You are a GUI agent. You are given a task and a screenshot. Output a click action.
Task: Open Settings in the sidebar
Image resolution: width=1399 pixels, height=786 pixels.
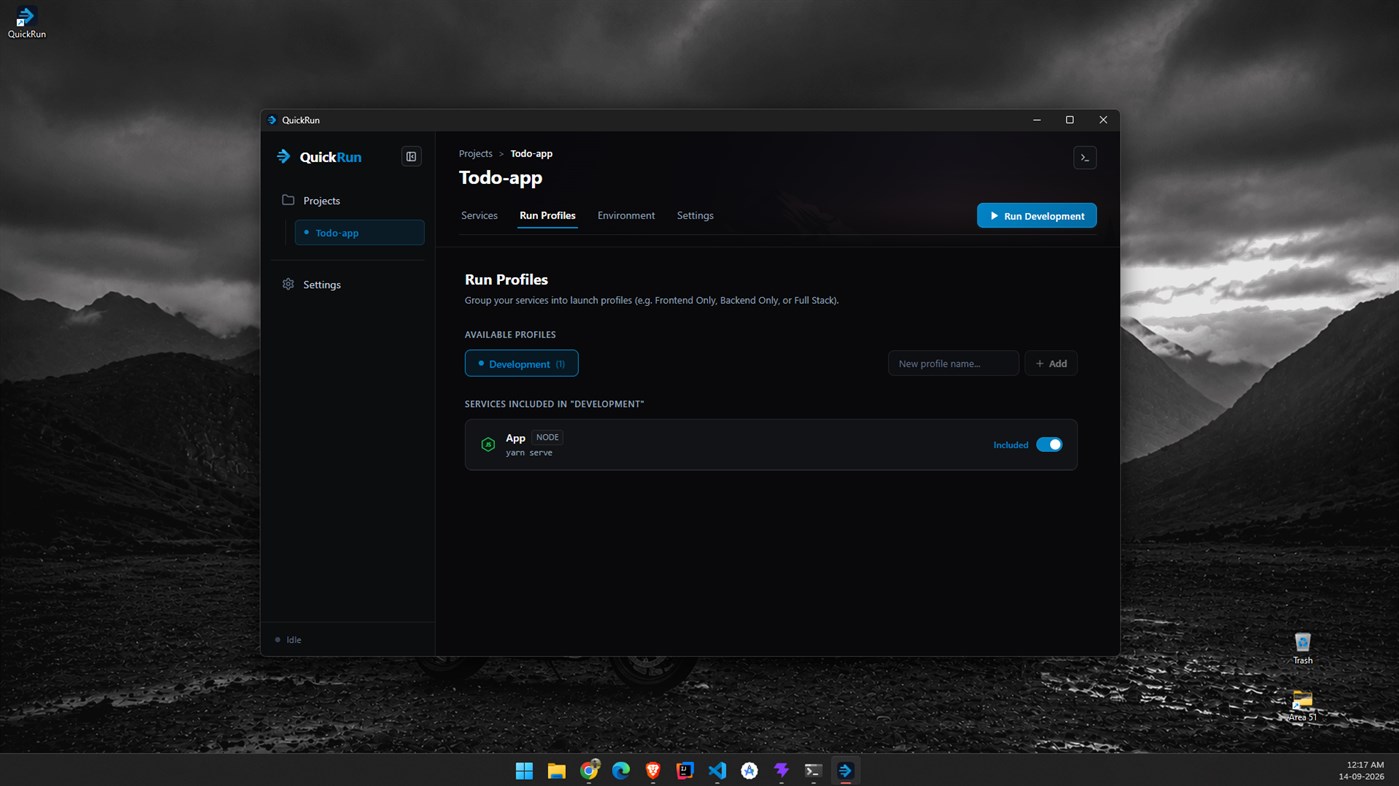tap(321, 285)
